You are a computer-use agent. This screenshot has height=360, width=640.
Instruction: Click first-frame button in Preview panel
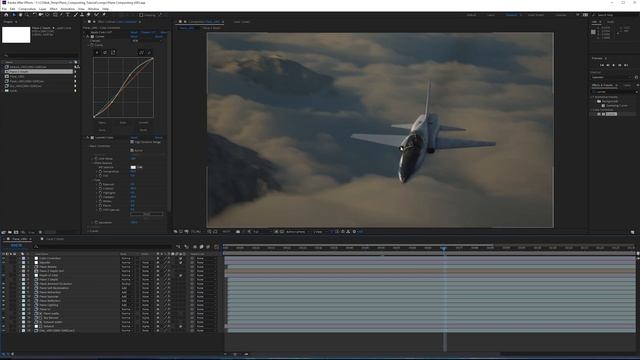[602, 65]
